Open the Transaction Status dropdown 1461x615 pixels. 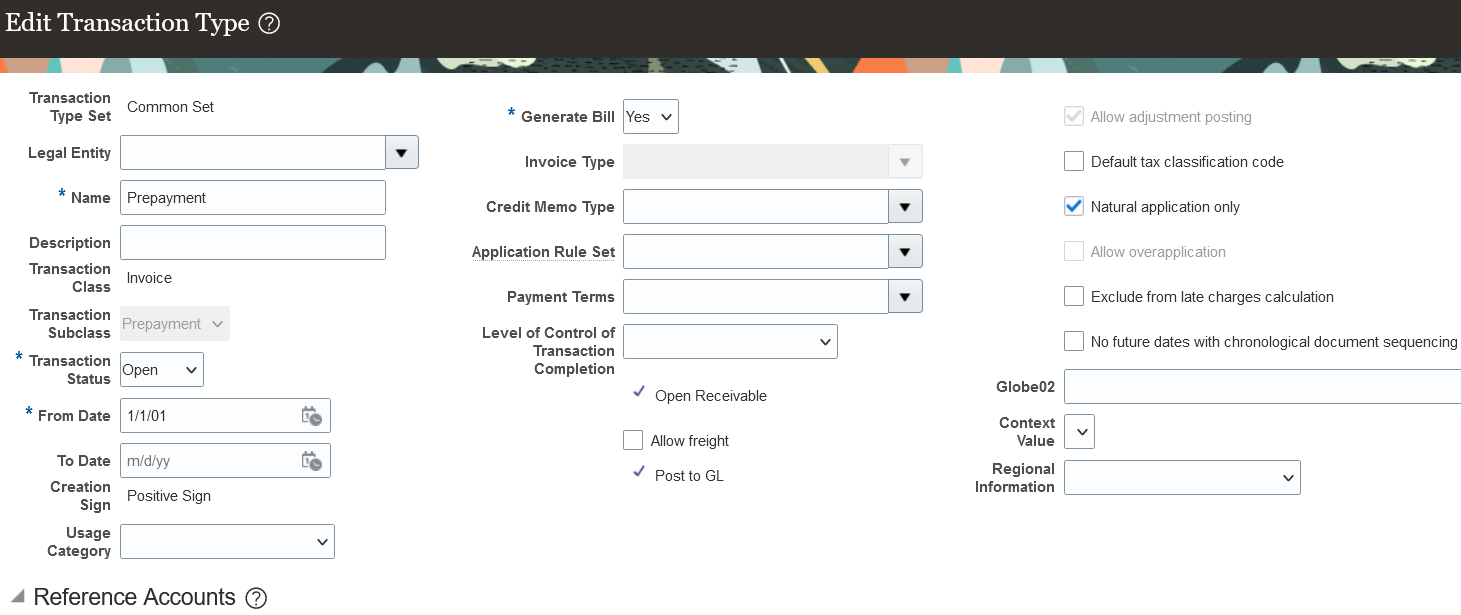[161, 369]
